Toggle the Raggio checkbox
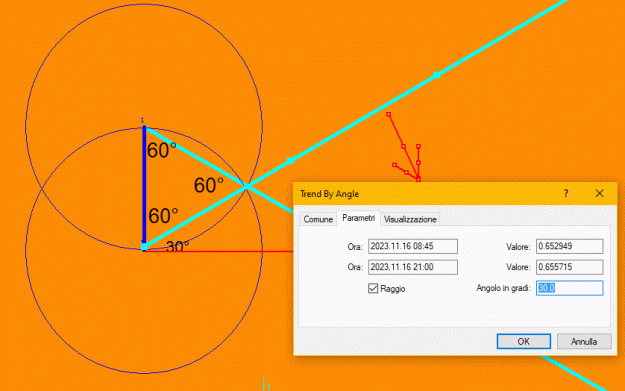 pos(373,288)
